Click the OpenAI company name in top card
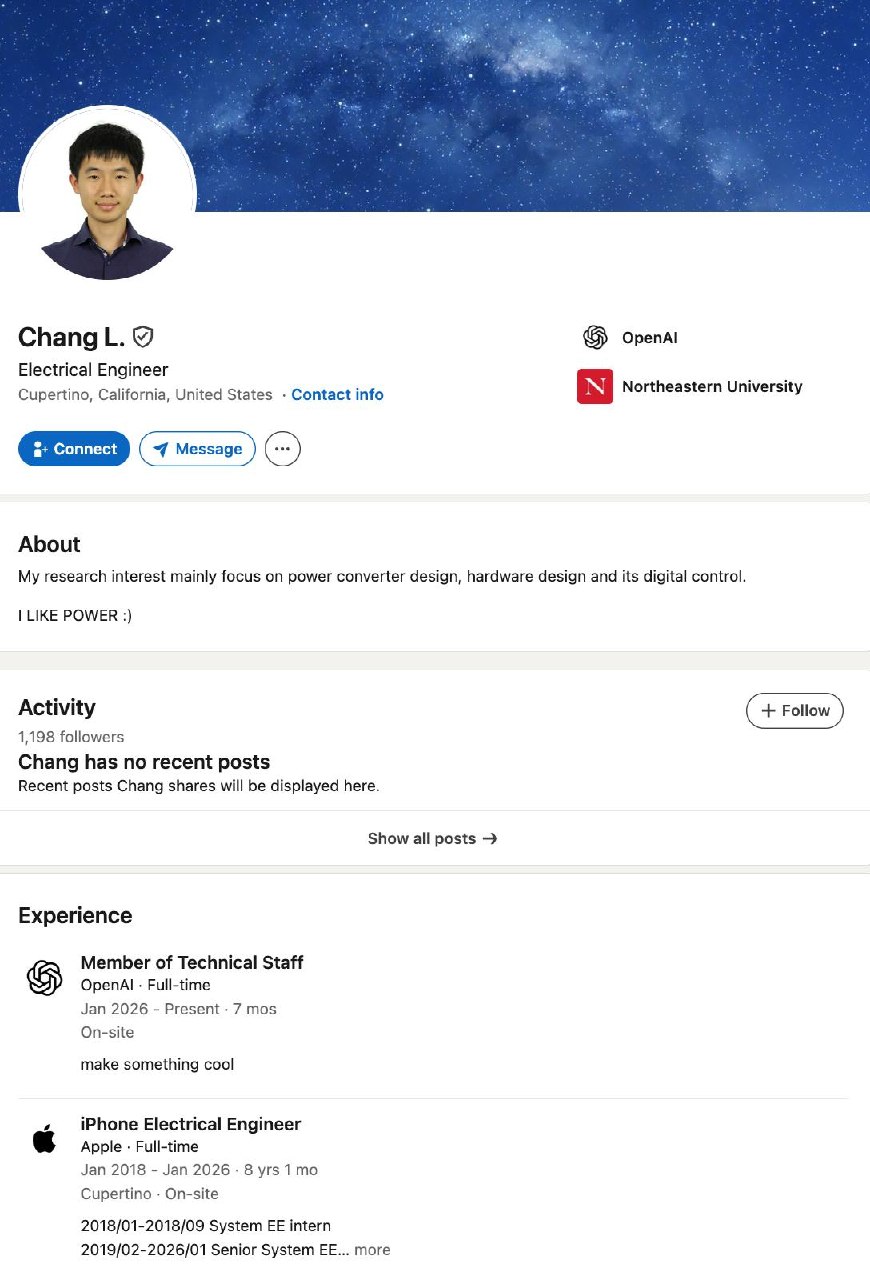This screenshot has width=870, height=1280. (650, 338)
